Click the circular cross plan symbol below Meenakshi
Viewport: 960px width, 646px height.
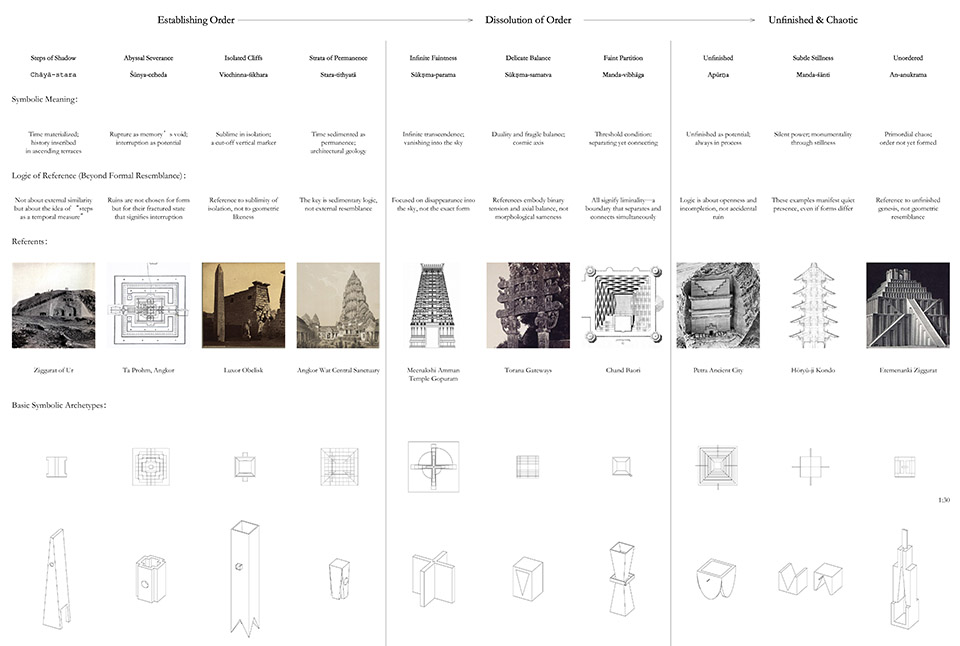pyautogui.click(x=433, y=466)
